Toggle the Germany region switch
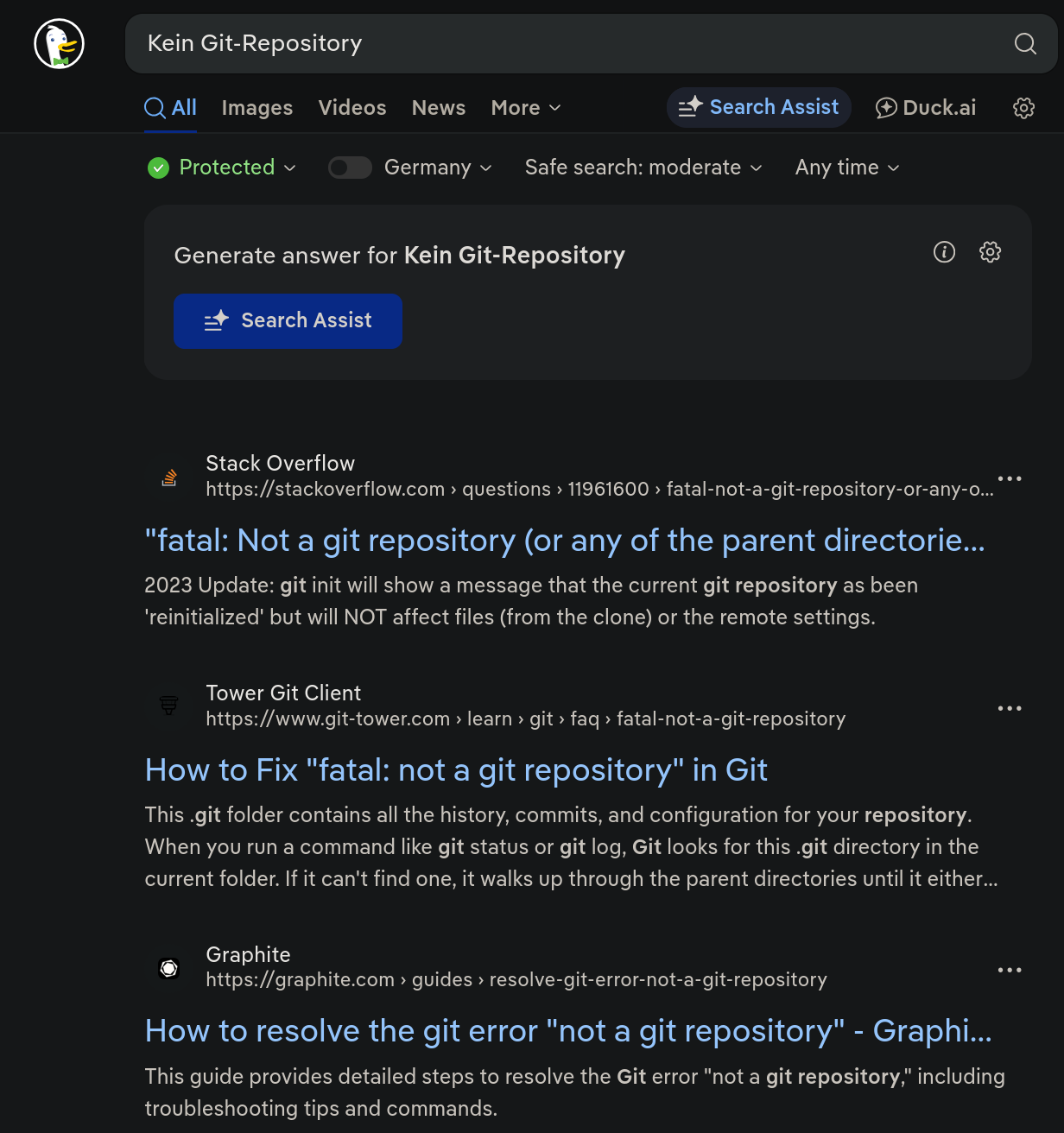 [x=350, y=168]
